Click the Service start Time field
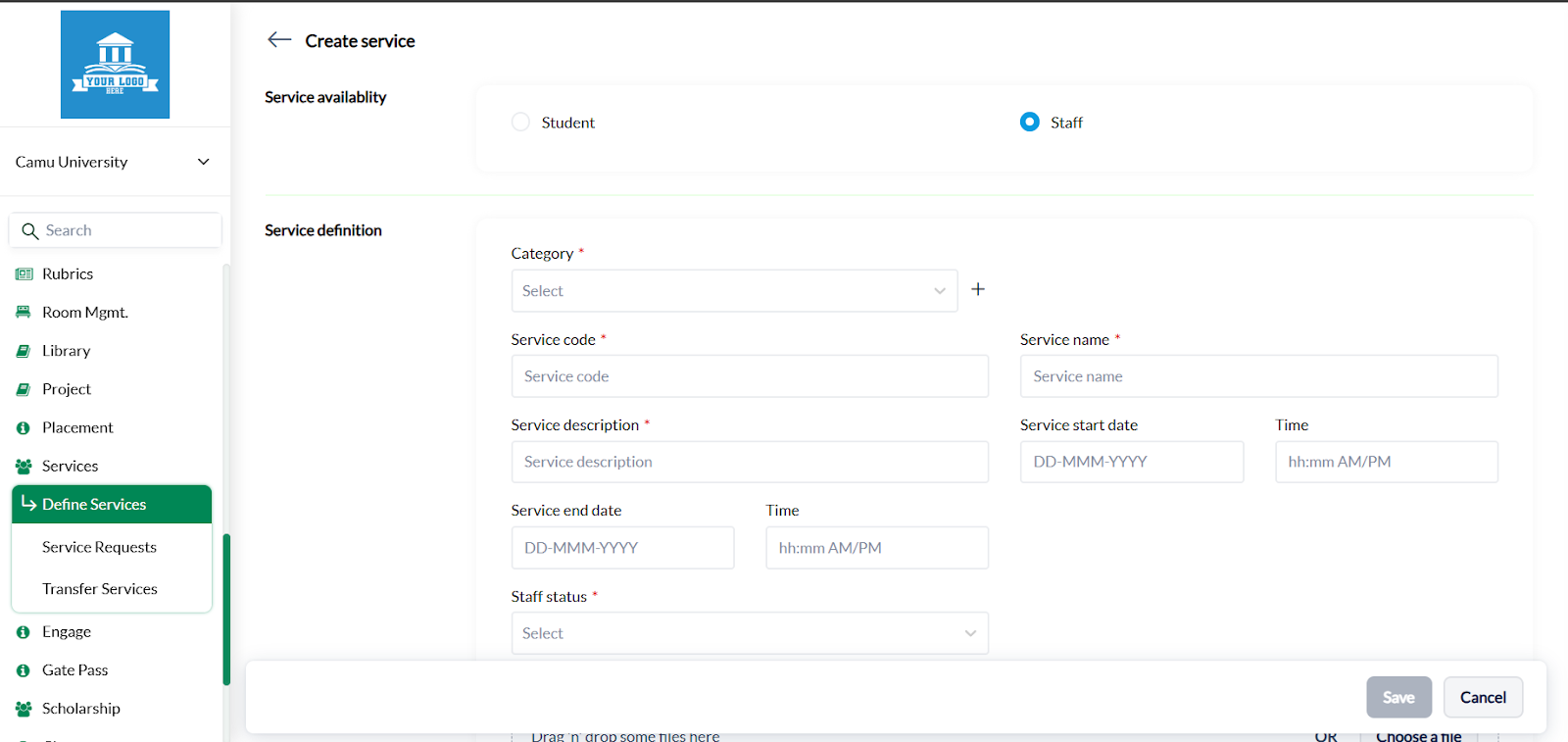Viewport: 1568px width, 742px height. (1387, 462)
